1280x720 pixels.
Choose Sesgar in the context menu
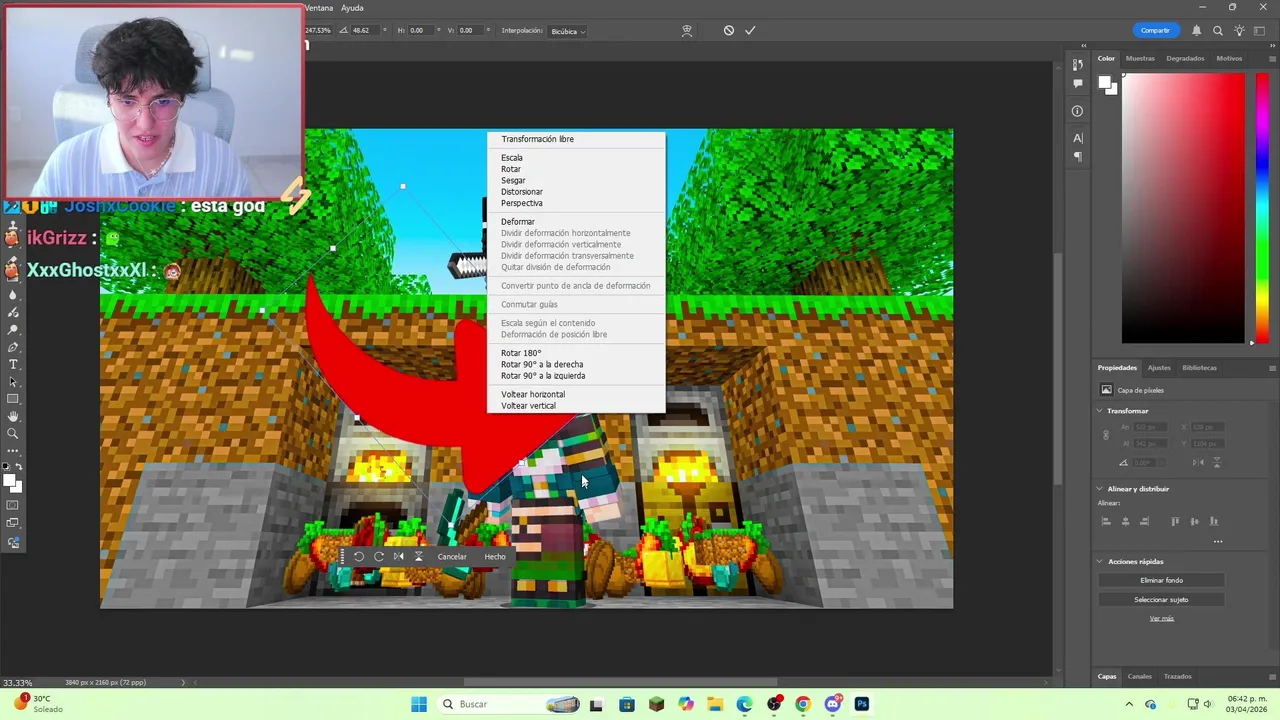[513, 181]
